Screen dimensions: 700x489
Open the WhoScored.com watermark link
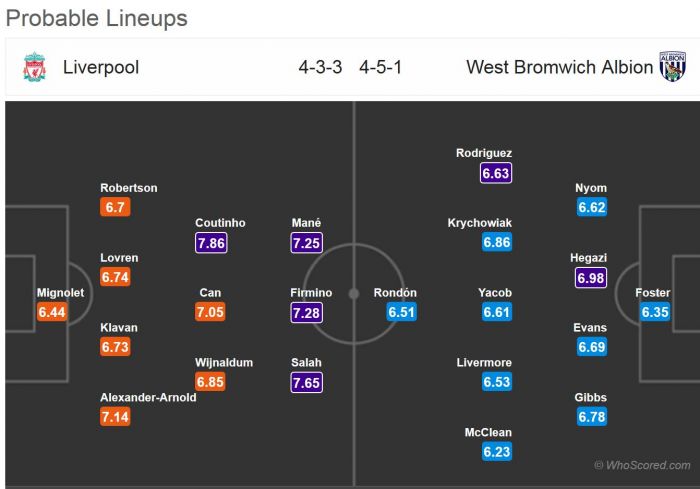coord(642,465)
